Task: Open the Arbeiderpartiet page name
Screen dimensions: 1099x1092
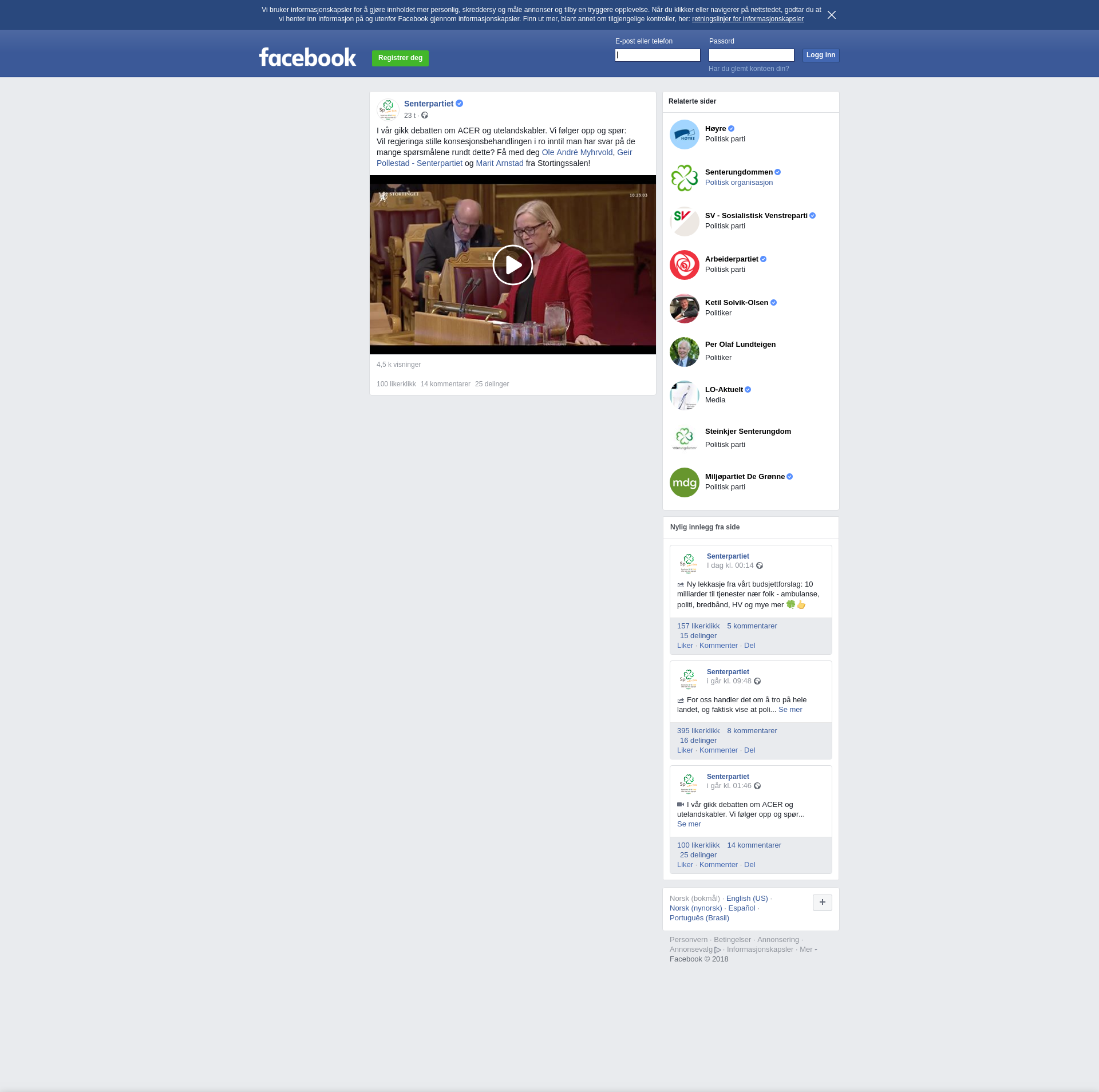Action: click(x=732, y=259)
